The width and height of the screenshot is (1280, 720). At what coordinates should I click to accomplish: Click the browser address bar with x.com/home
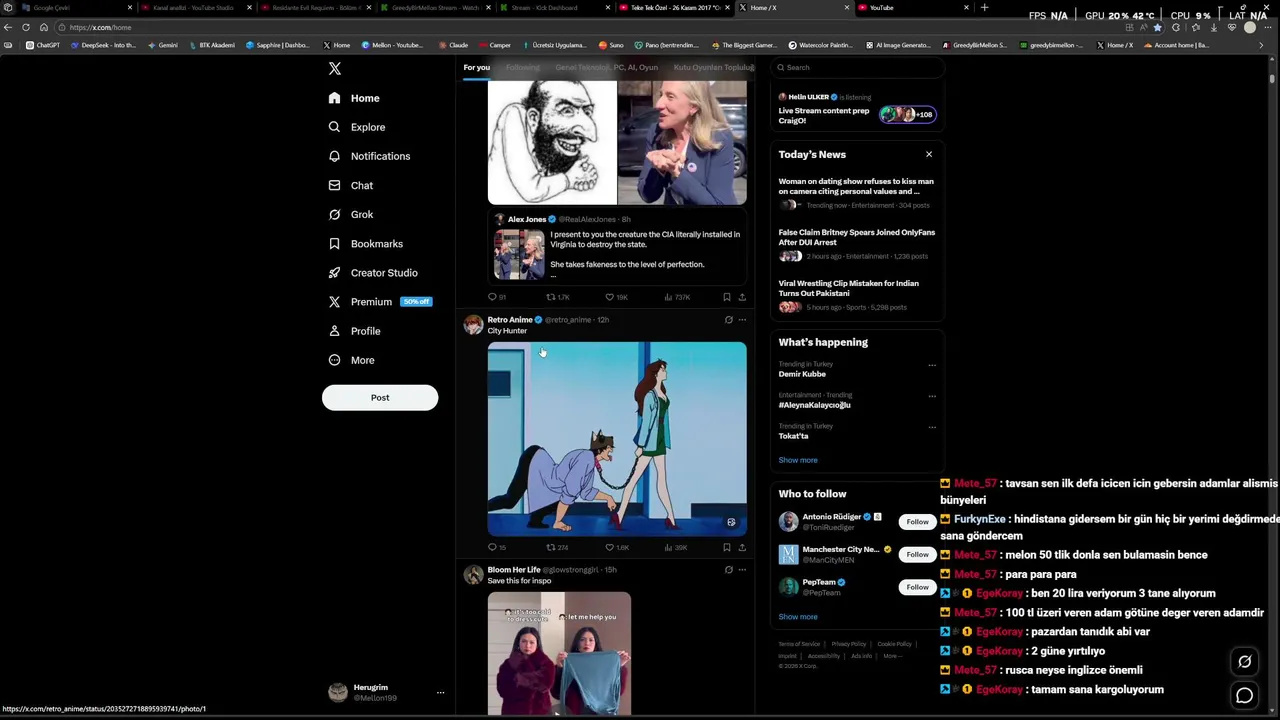[590, 27]
